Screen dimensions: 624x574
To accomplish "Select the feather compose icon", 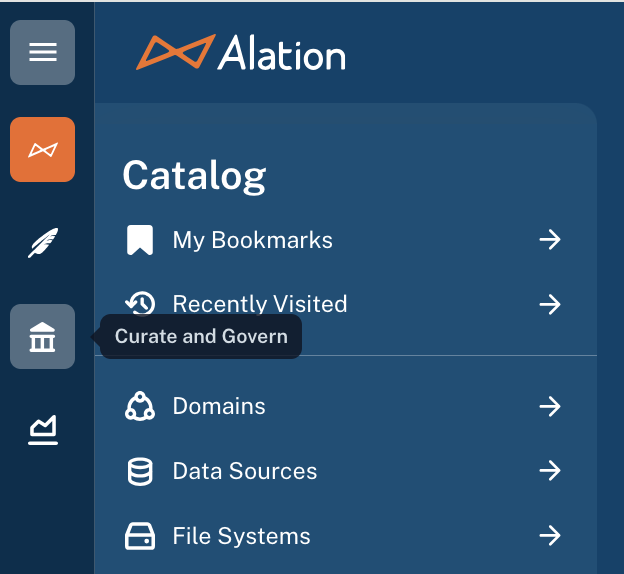I will pyautogui.click(x=43, y=243).
